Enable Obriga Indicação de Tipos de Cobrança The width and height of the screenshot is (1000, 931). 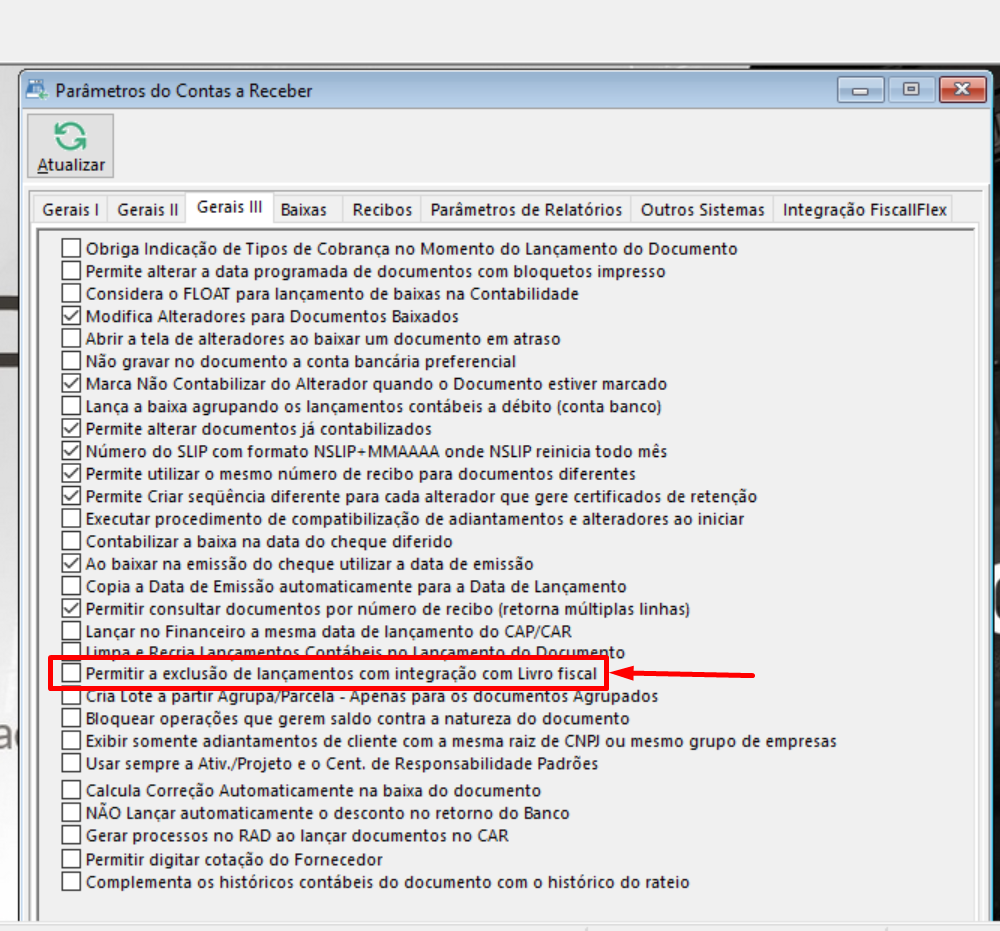[x=71, y=248]
